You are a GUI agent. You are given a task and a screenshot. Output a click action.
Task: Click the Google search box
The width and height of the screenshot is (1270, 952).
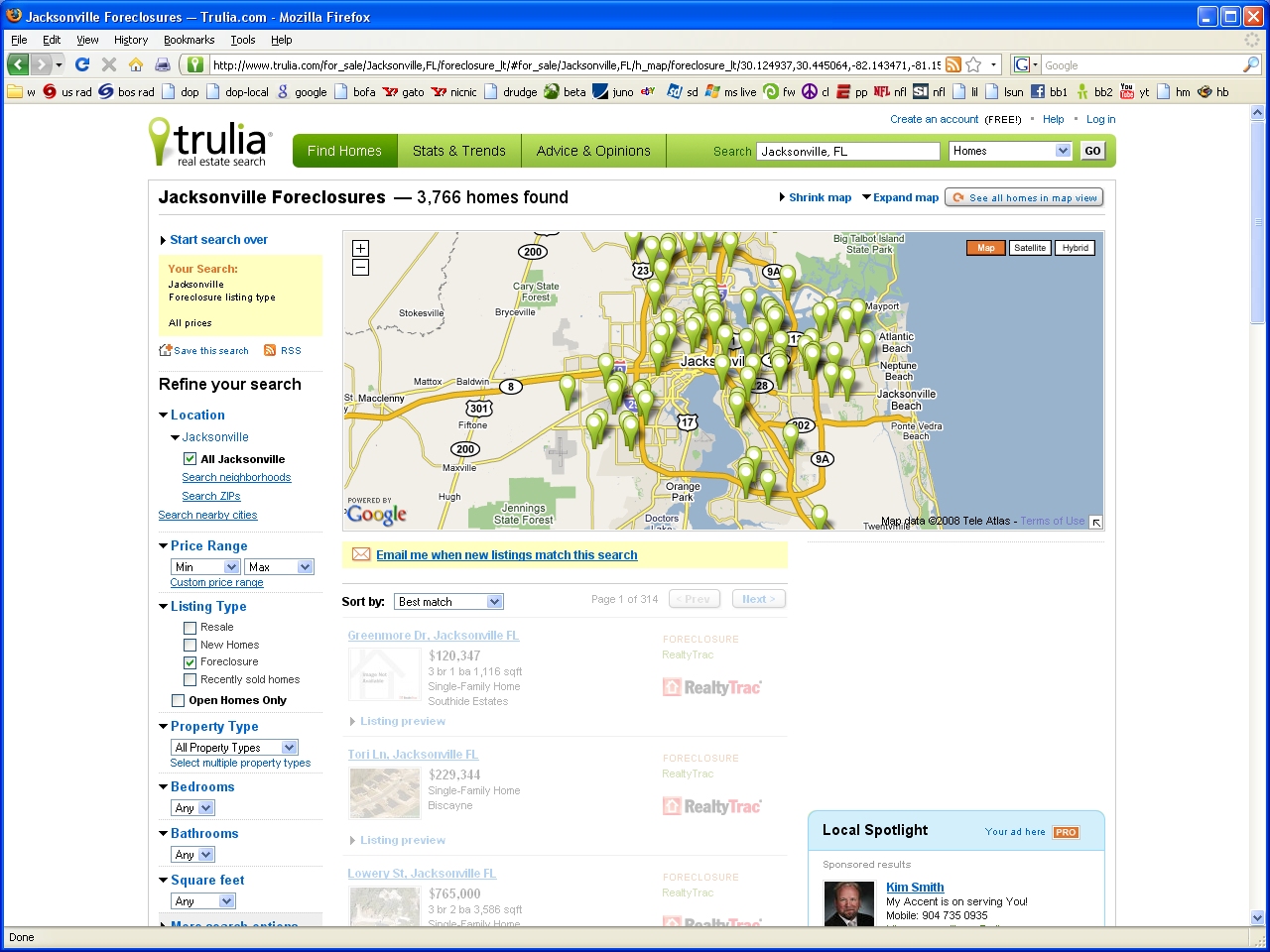1141,64
